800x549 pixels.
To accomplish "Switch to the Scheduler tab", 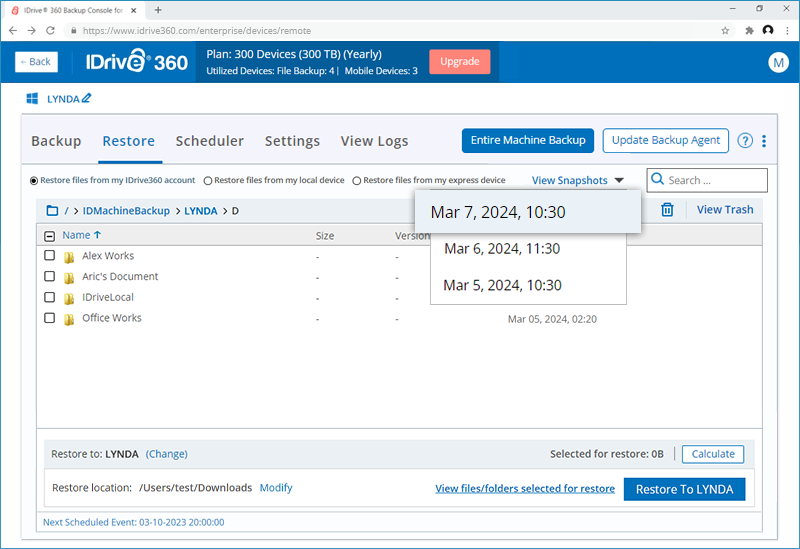I will (x=209, y=141).
